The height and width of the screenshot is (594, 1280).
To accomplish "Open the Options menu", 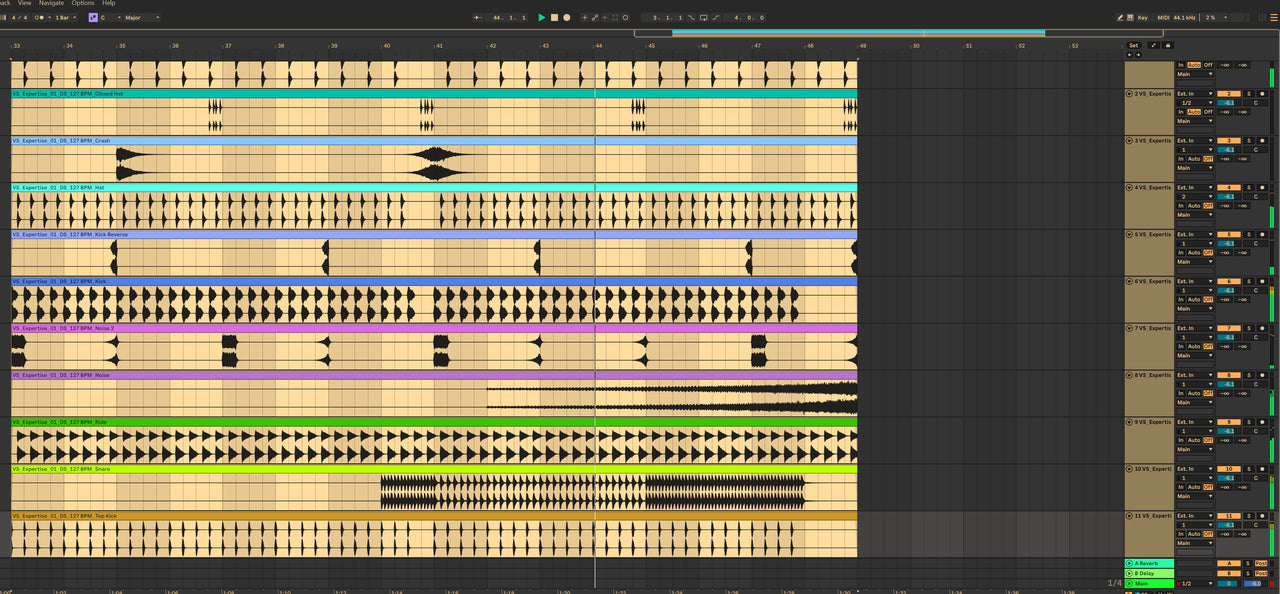I will click(83, 3).
